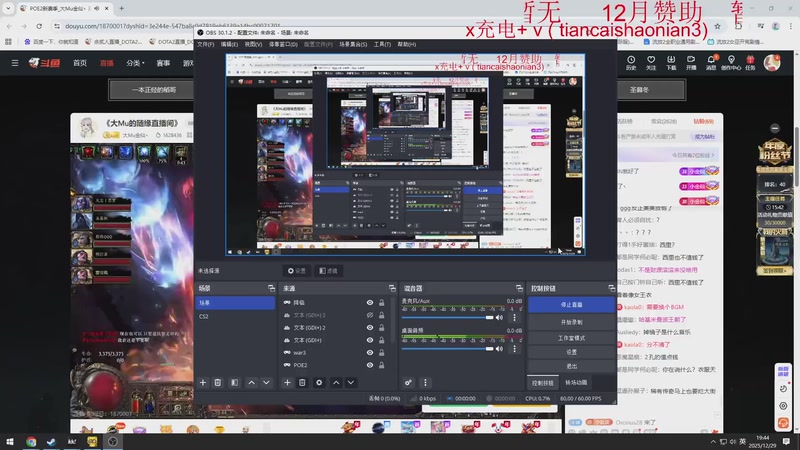
Task: Click 停止直播 stop streaming button
Action: point(571,305)
